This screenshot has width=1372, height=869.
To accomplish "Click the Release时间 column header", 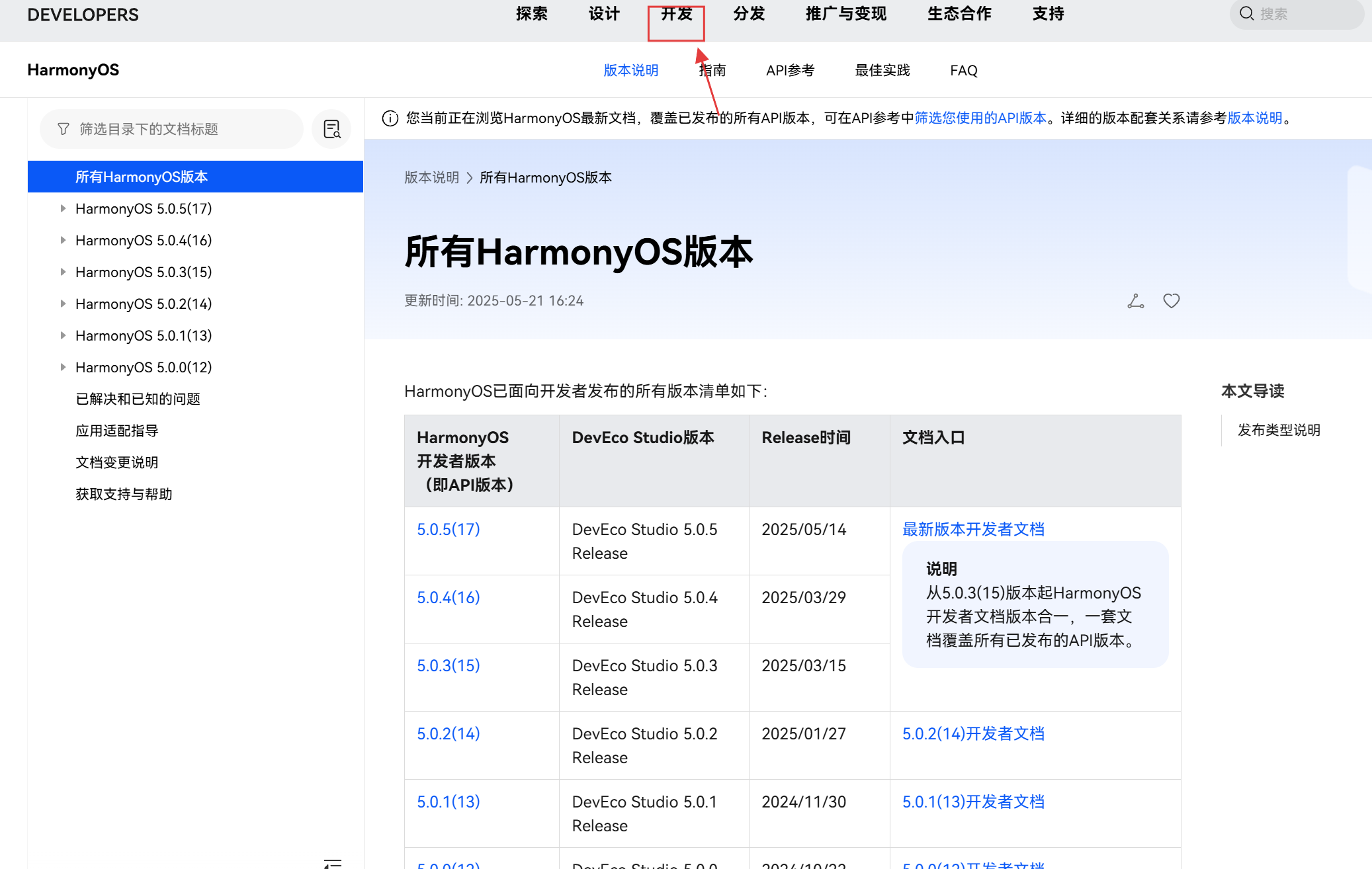I will (x=819, y=461).
